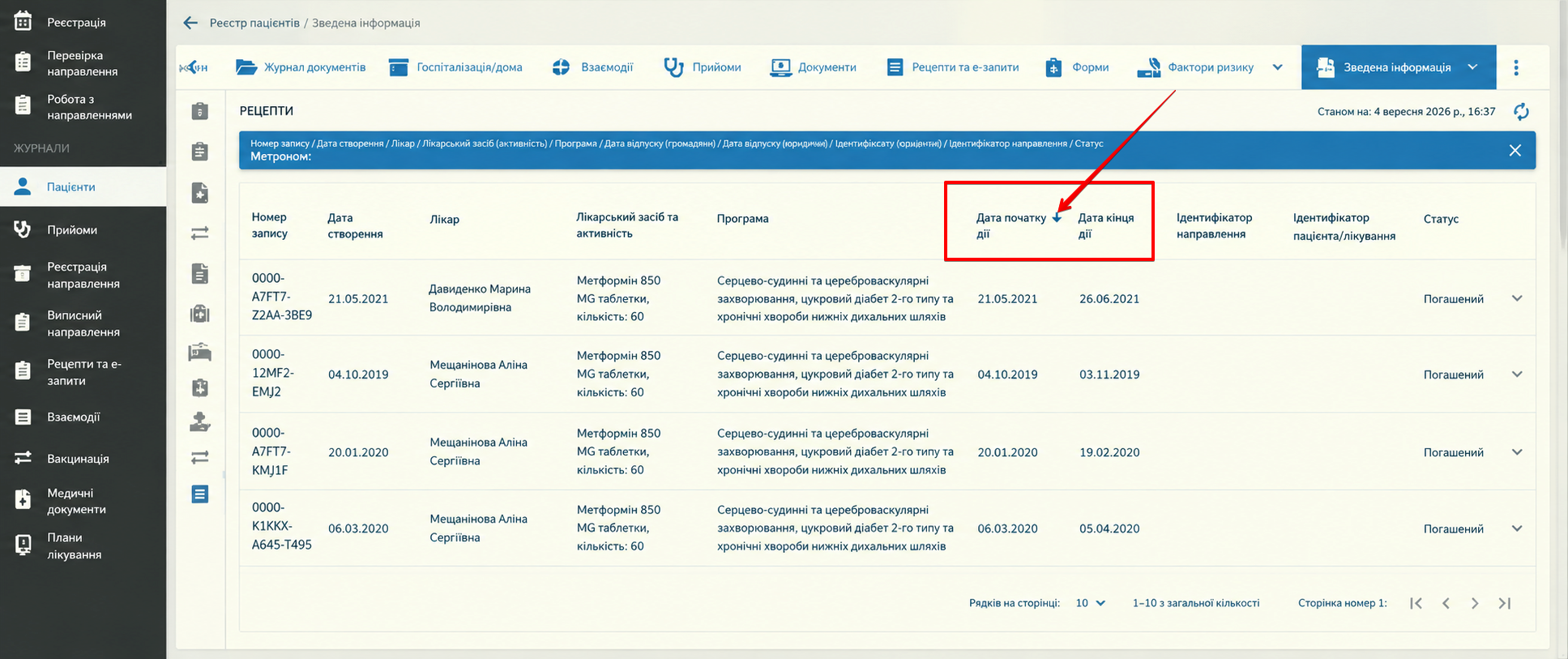Expand the row for recipe 0000-A7FT7-Z2AA-3BE9

coord(1517,298)
